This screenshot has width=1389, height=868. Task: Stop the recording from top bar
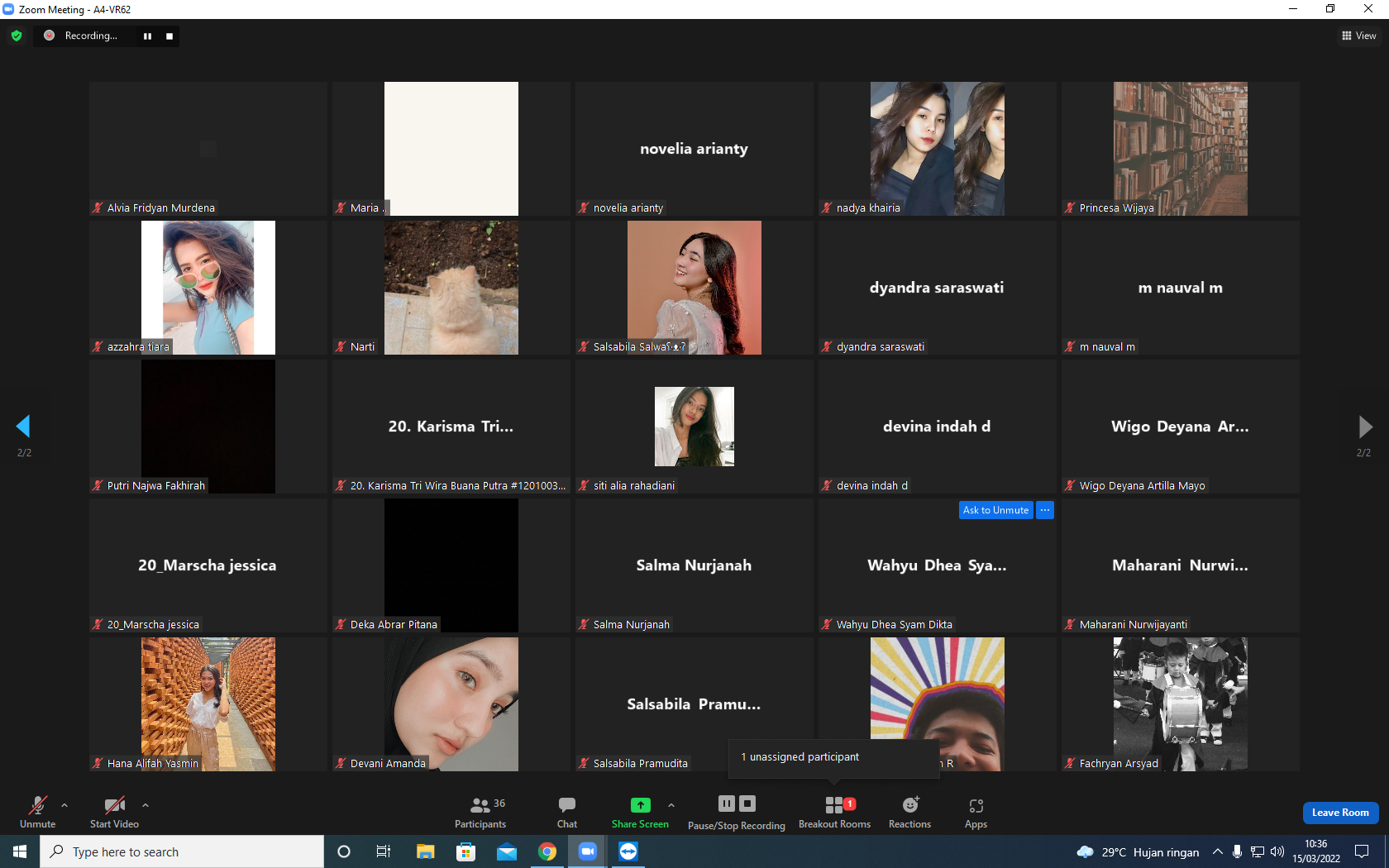click(x=169, y=36)
